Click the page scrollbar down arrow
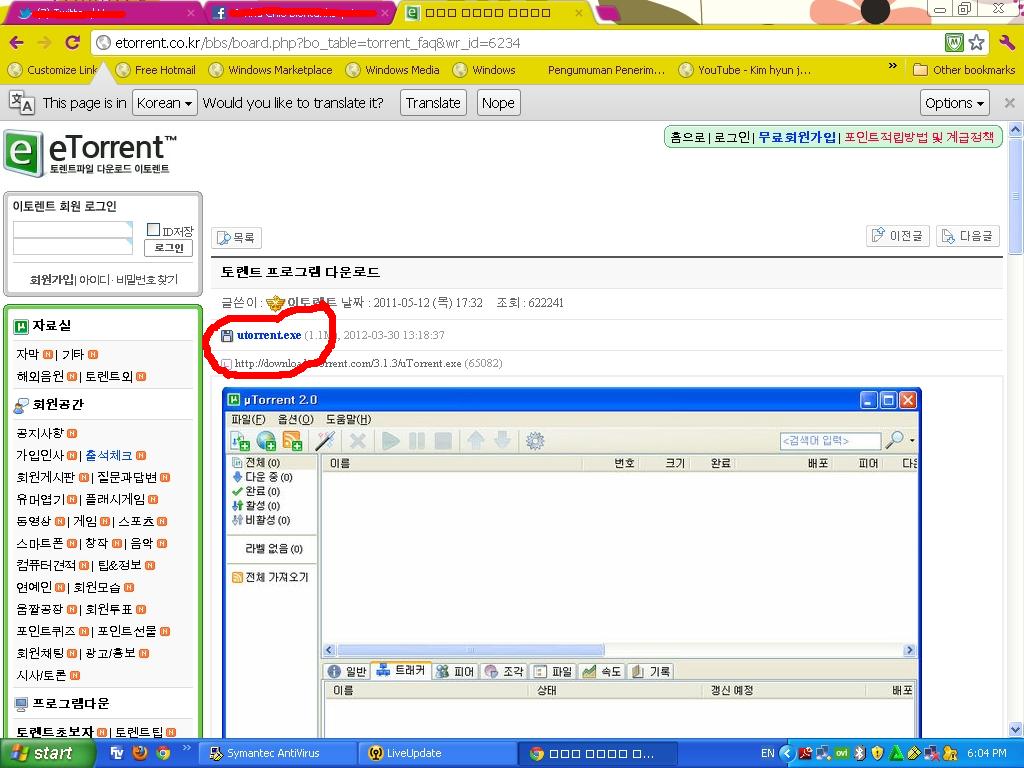The width and height of the screenshot is (1024, 768). [x=1016, y=730]
